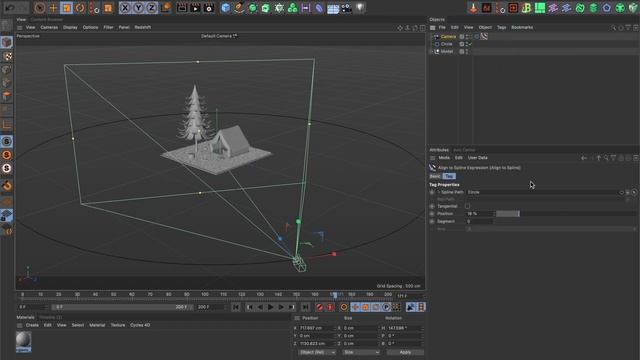The height and width of the screenshot is (360, 640).
Task: Open Attributes User Data menu
Action: 478,158
